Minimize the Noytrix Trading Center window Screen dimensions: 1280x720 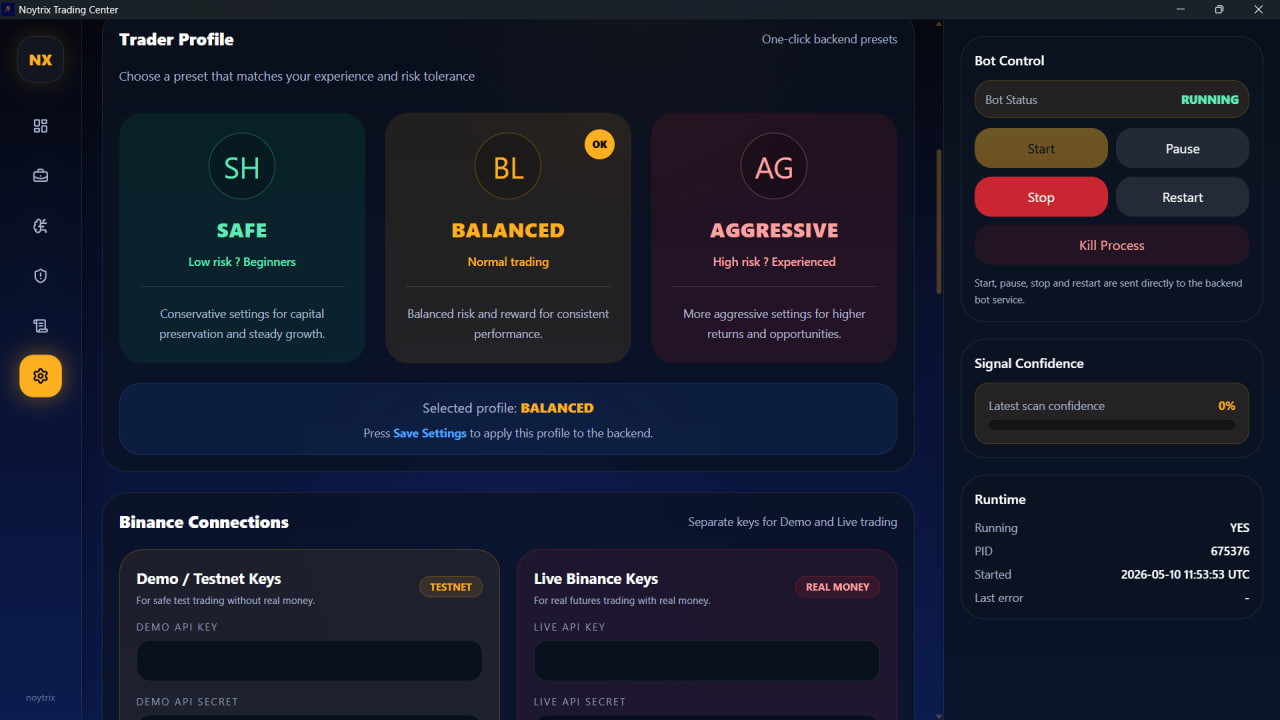click(x=1181, y=9)
